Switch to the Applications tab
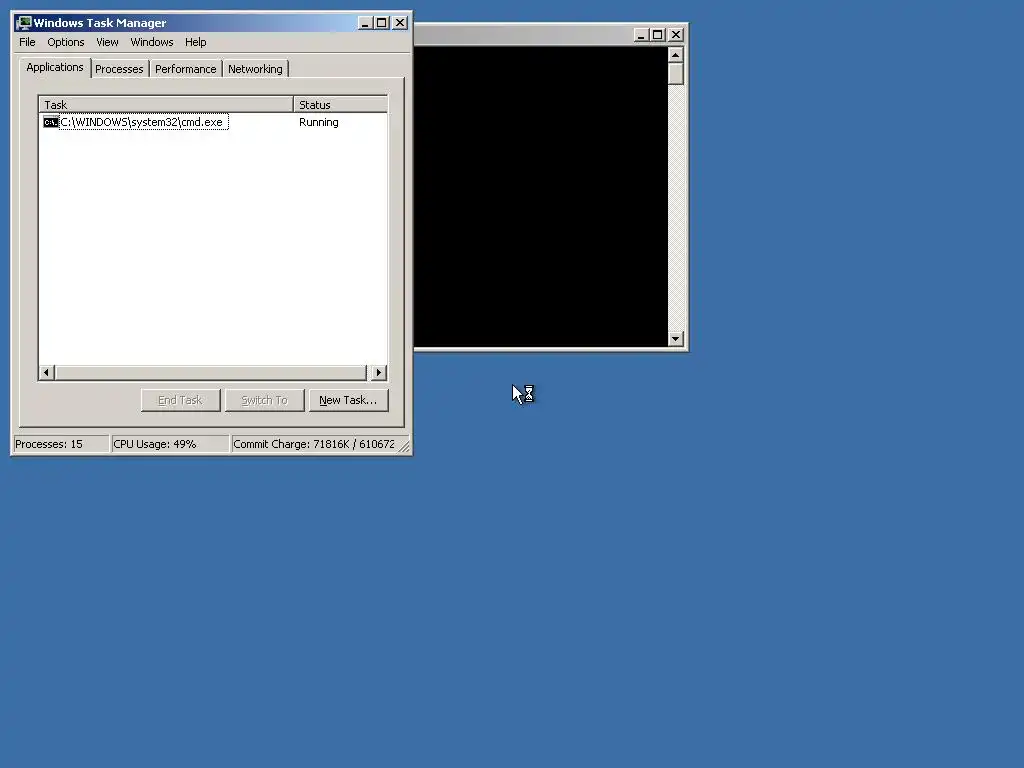This screenshot has width=1024, height=768. (x=55, y=67)
